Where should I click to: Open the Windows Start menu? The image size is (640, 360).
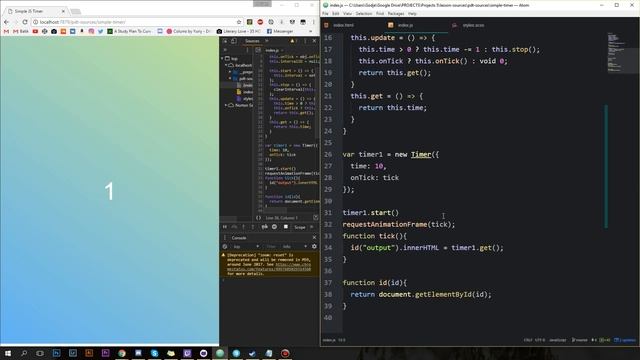[x=8, y=353]
